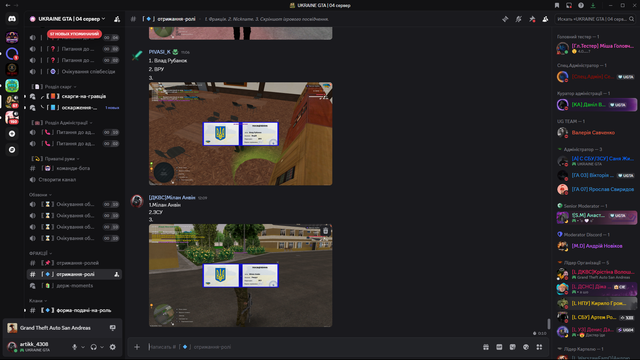Viewport: 640px width, 360px height.
Task: Toggle microphone mute
Action: tap(75, 347)
